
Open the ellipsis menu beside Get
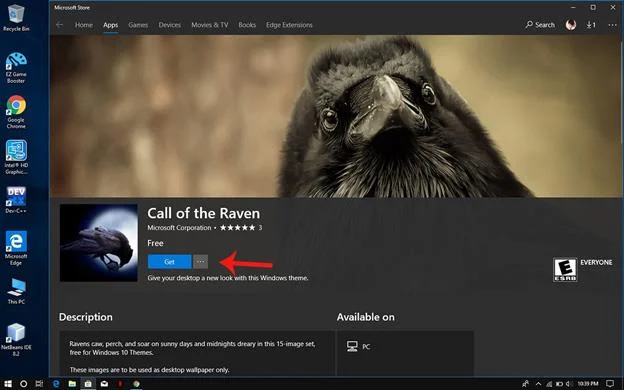pos(201,262)
